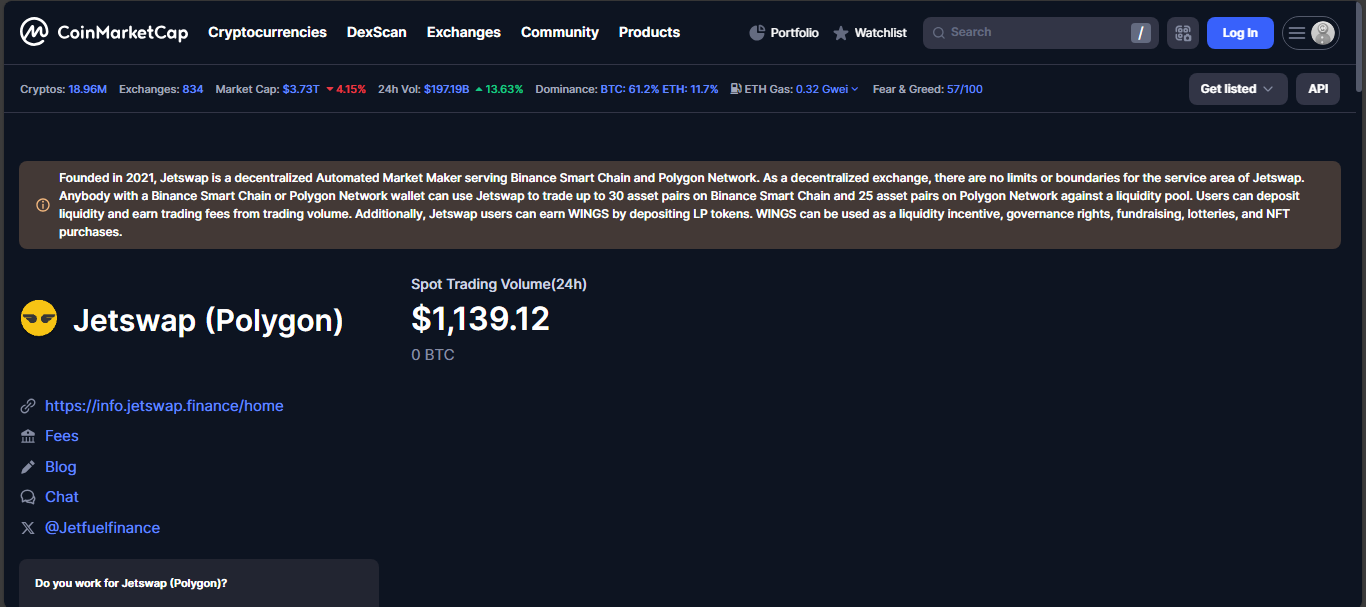Click the chain link icon beside the website URL

[x=28, y=406]
